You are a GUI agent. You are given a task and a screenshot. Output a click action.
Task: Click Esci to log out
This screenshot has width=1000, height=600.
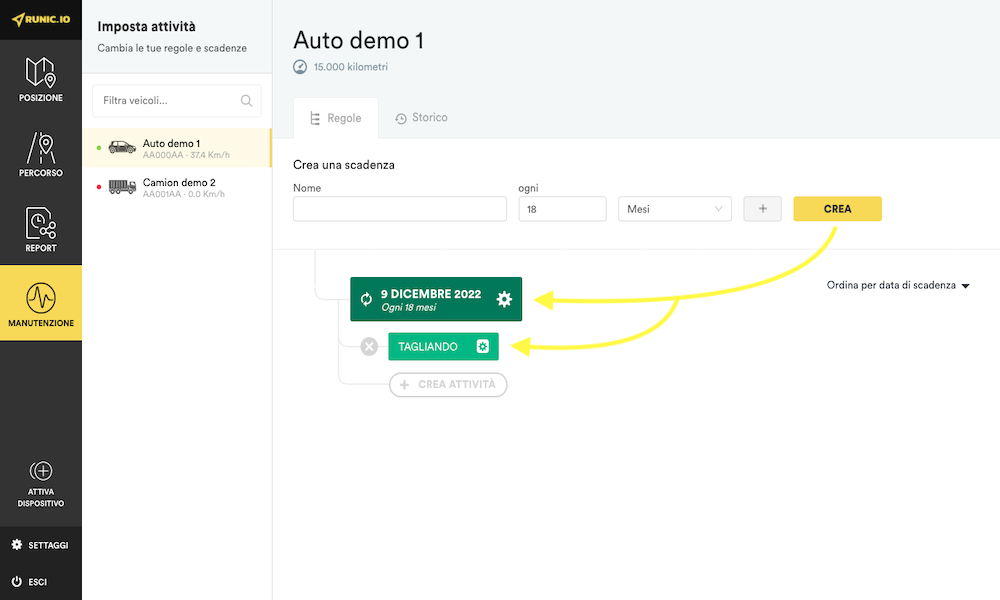tap(29, 582)
